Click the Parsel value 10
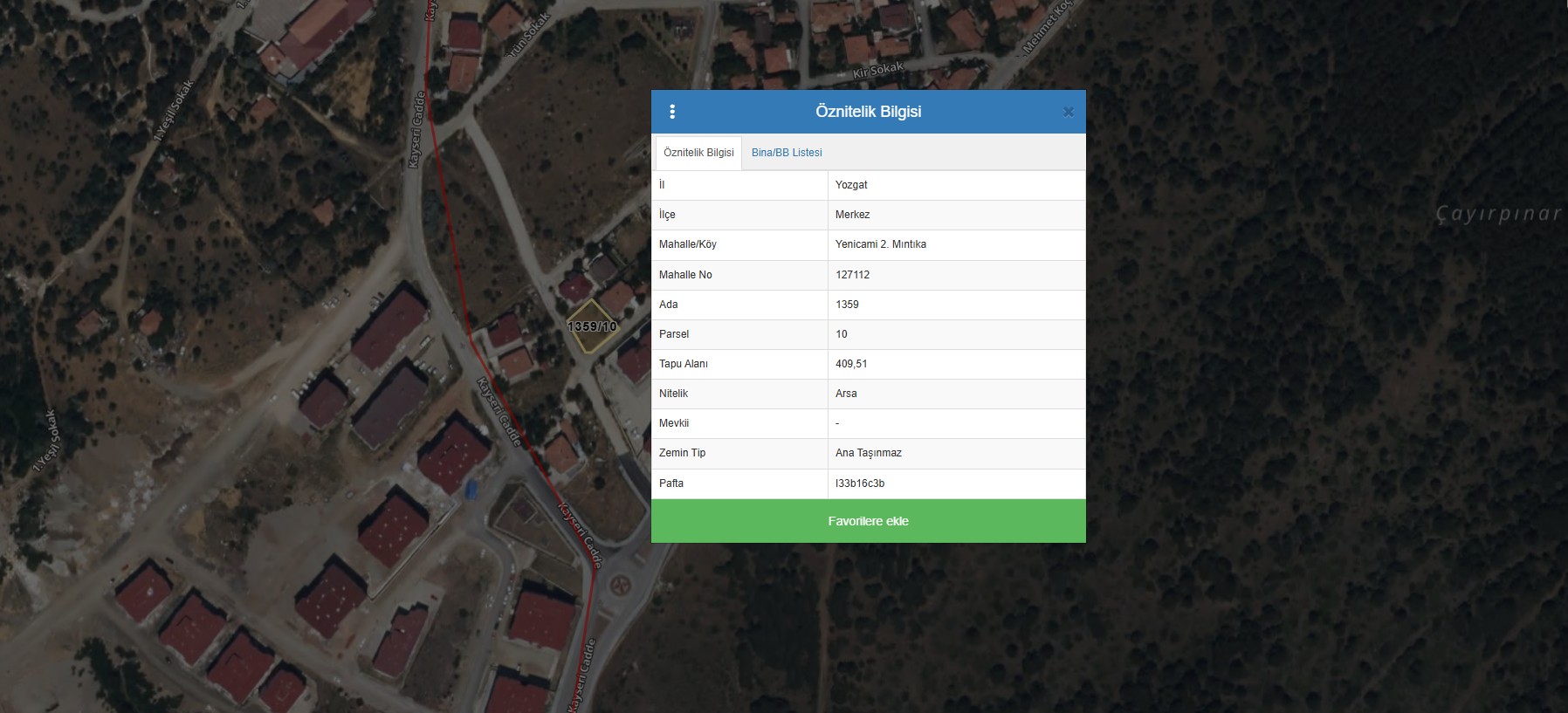This screenshot has width=1568, height=713. point(842,334)
